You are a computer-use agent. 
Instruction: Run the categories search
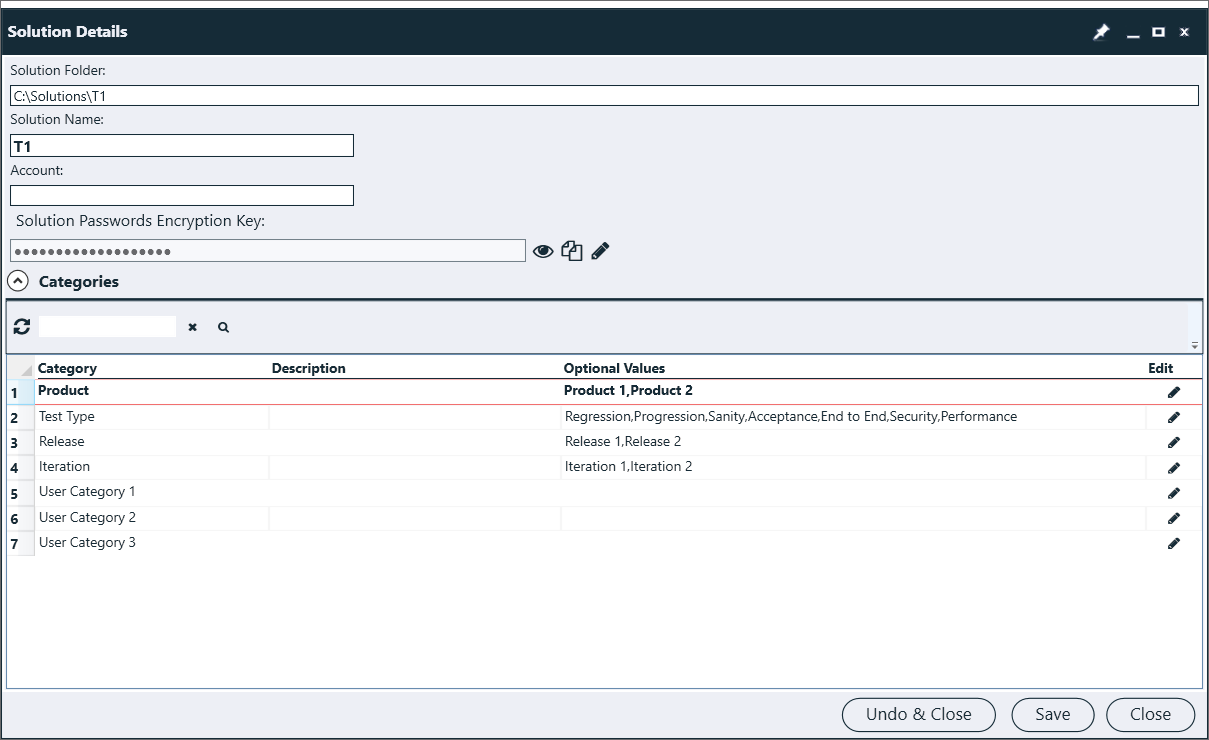point(223,327)
